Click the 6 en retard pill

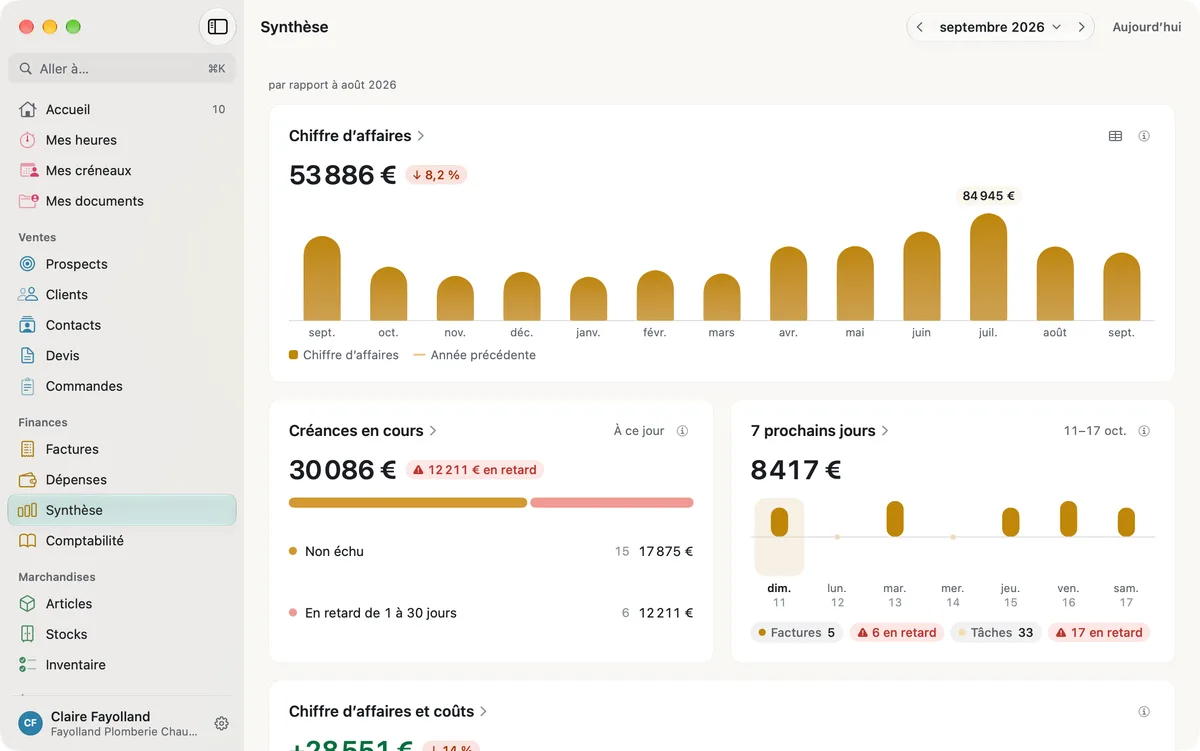[x=896, y=633]
